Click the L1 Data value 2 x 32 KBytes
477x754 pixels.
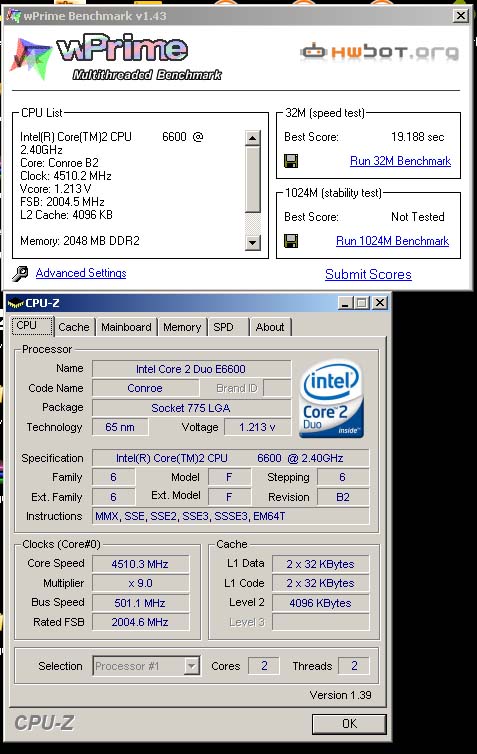tap(321, 564)
